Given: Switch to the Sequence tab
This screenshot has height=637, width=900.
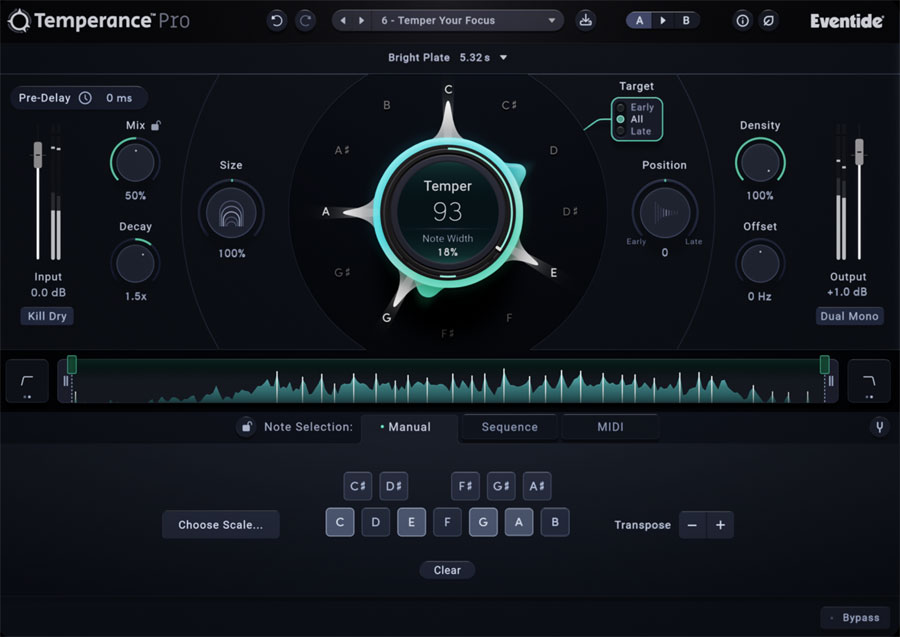Looking at the screenshot, I should [508, 427].
